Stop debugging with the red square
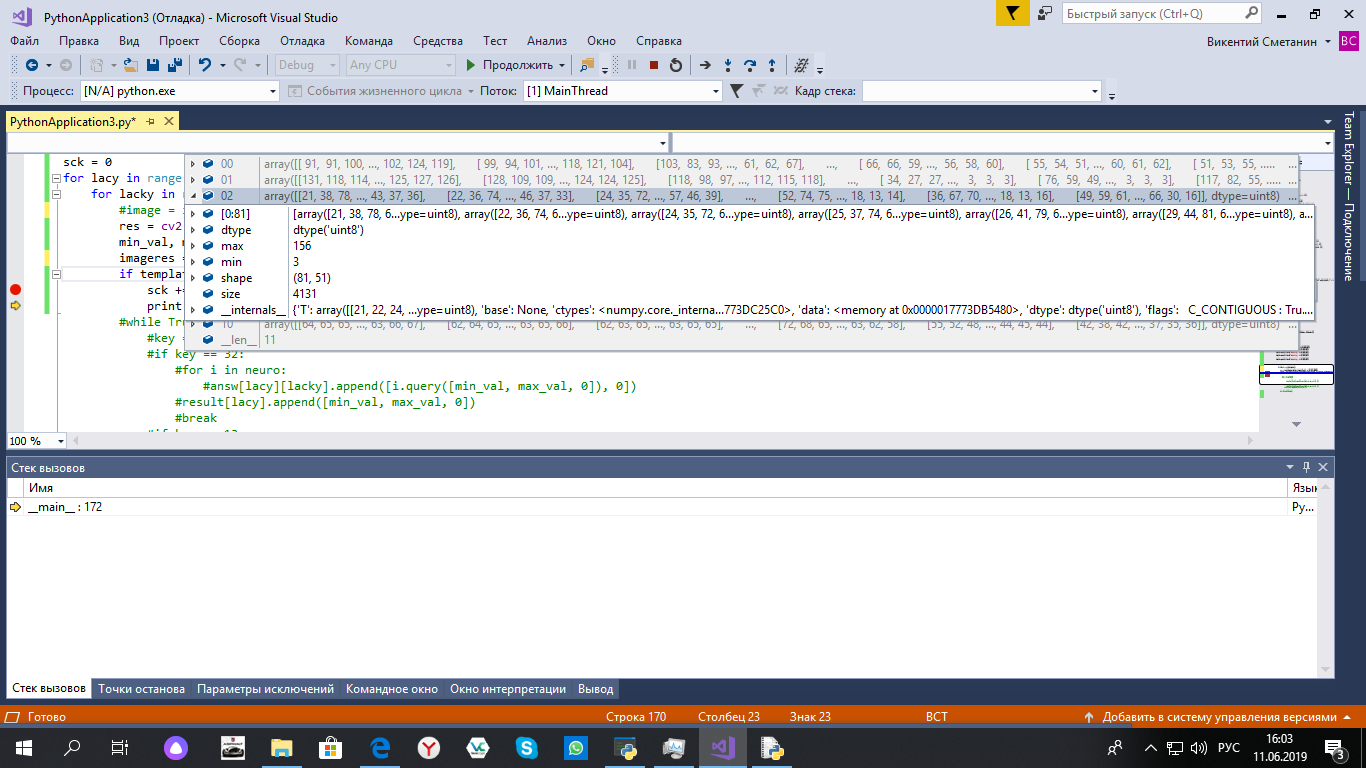The width and height of the screenshot is (1366, 768). pos(653,65)
